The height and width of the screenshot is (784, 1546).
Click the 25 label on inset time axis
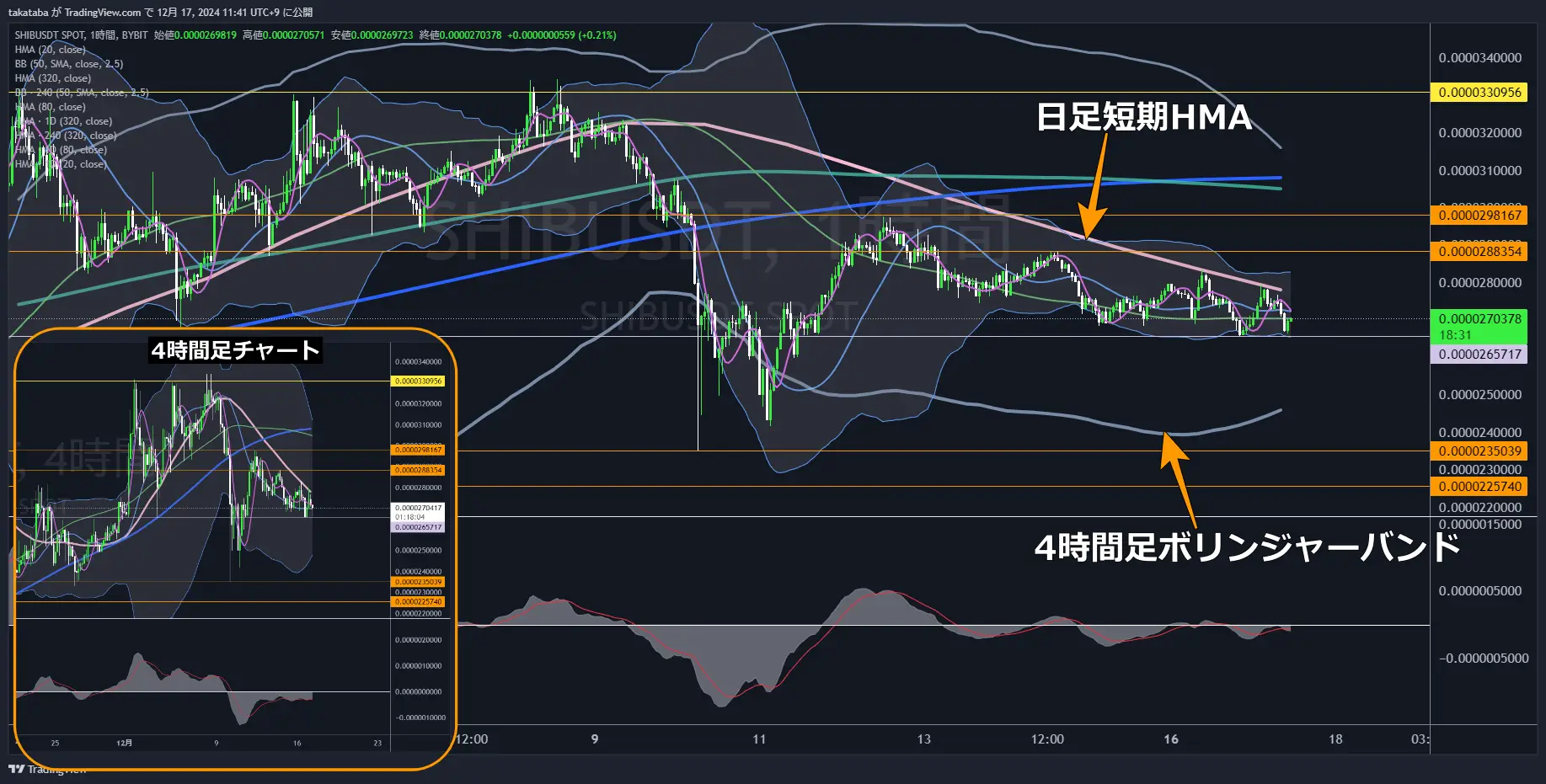pos(55,743)
